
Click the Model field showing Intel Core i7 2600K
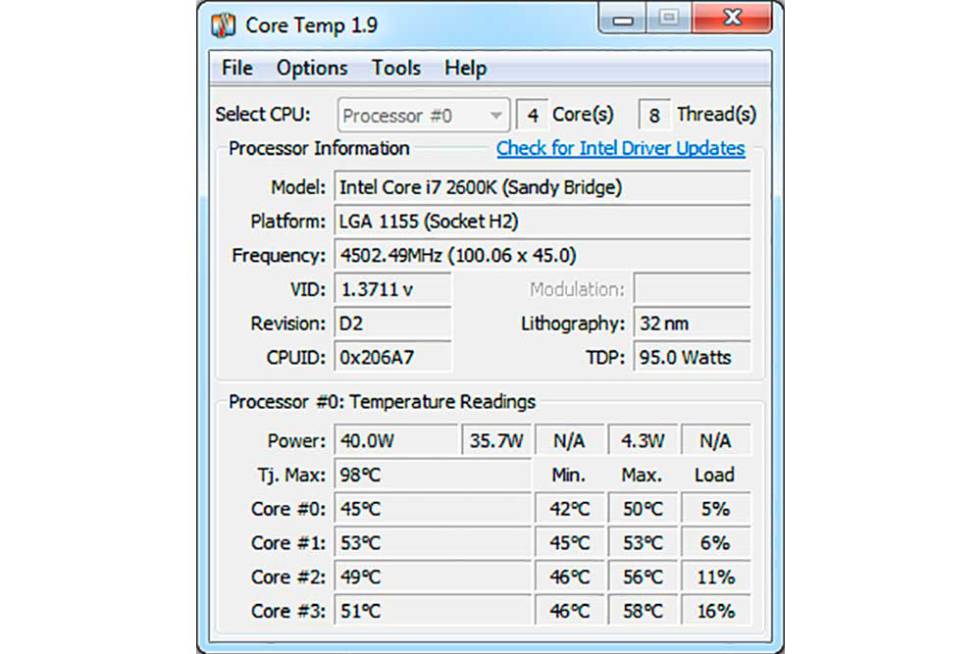[x=542, y=187]
